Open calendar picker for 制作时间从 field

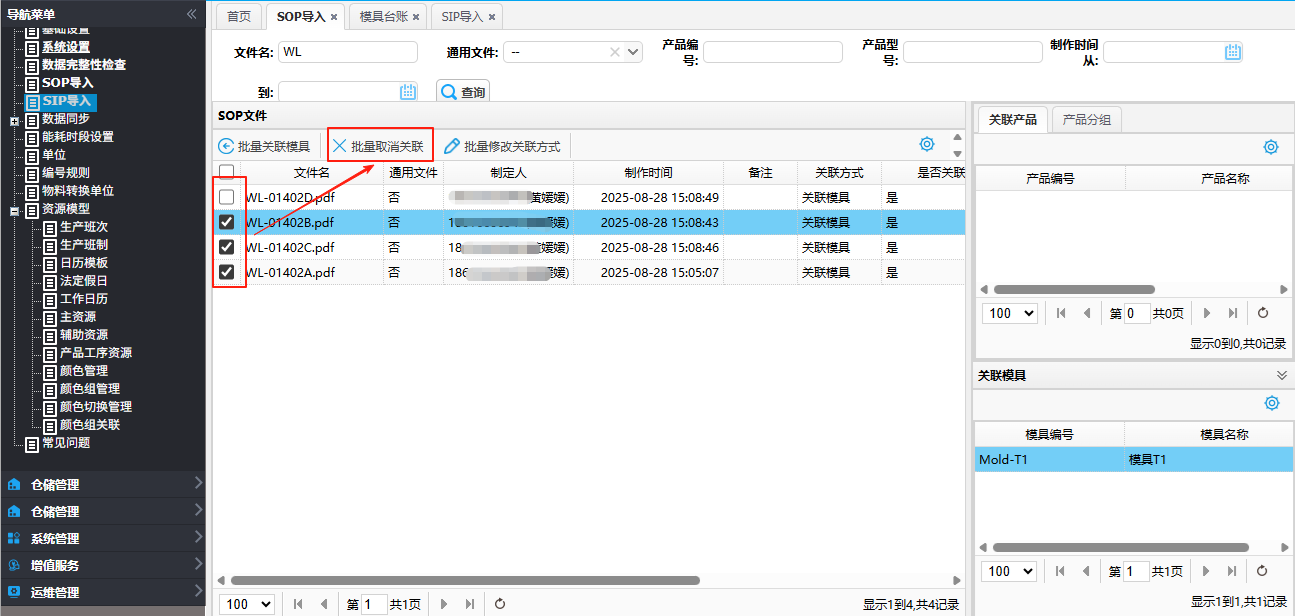coord(1233,52)
